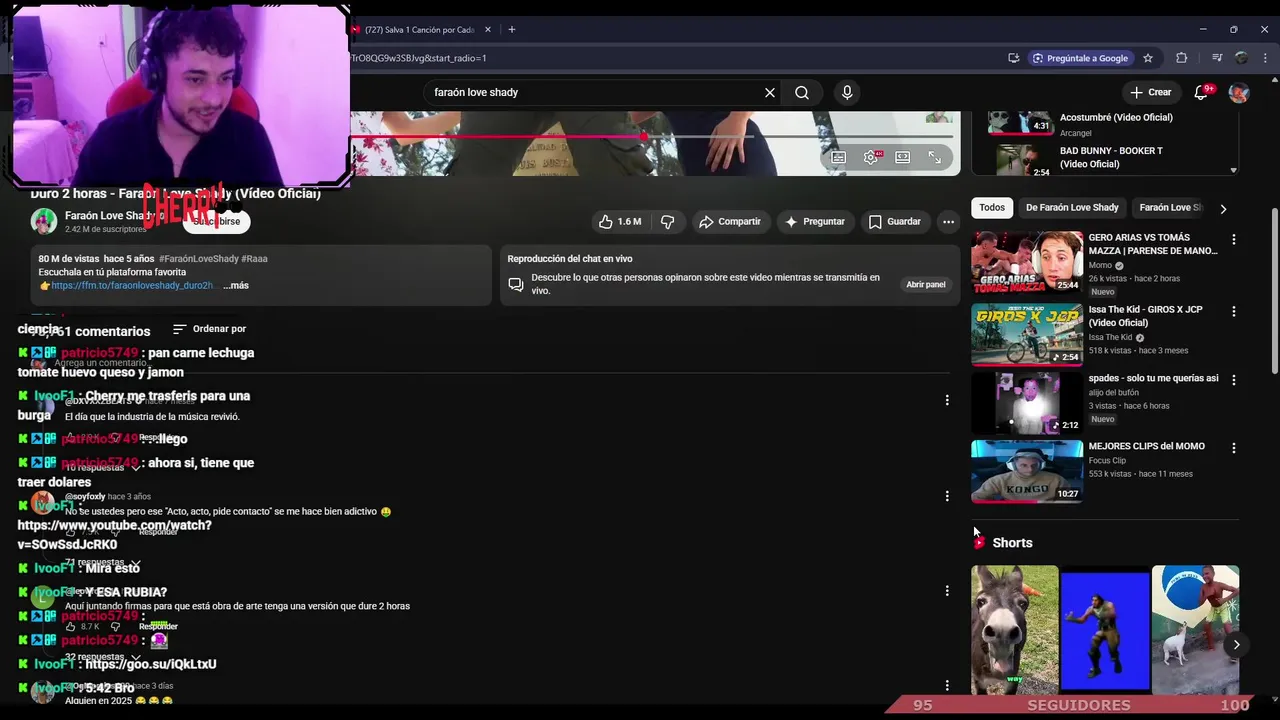The image size is (1280, 720).
Task: Open Chrome extensions puzzle icon
Action: (x=1181, y=58)
